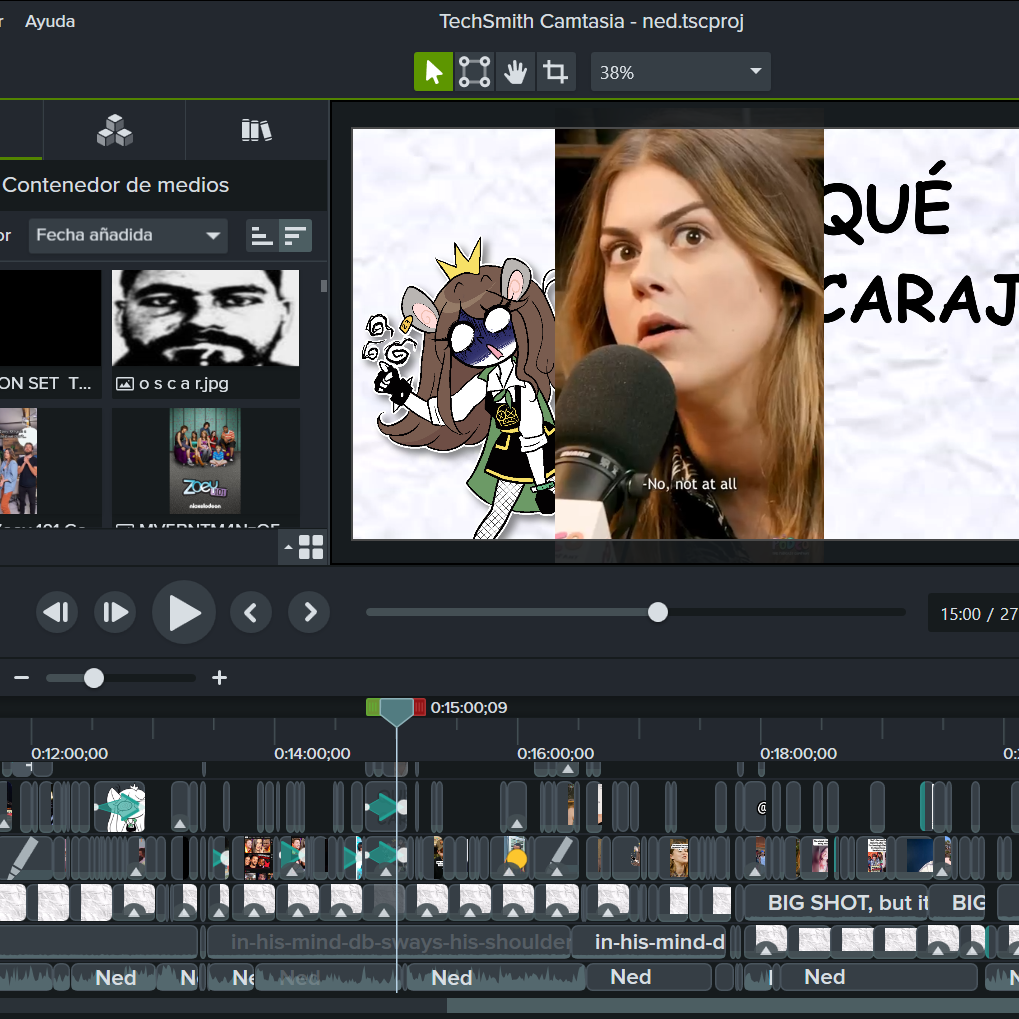Activate the Pan hand tool
The width and height of the screenshot is (1019, 1019).
click(515, 72)
